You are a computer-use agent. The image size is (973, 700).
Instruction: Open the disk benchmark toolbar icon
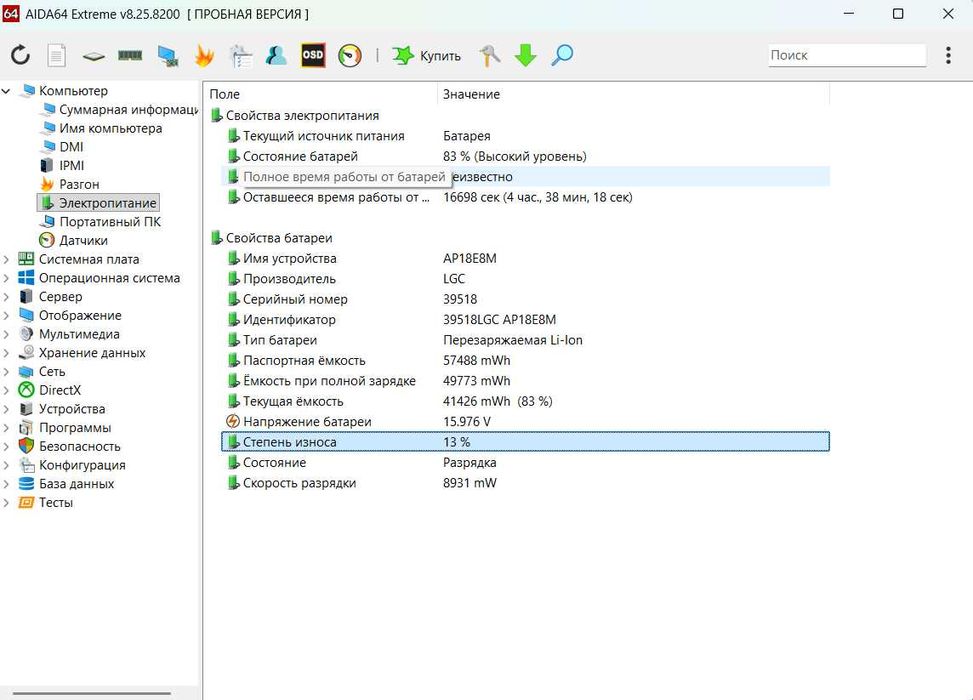pos(93,56)
